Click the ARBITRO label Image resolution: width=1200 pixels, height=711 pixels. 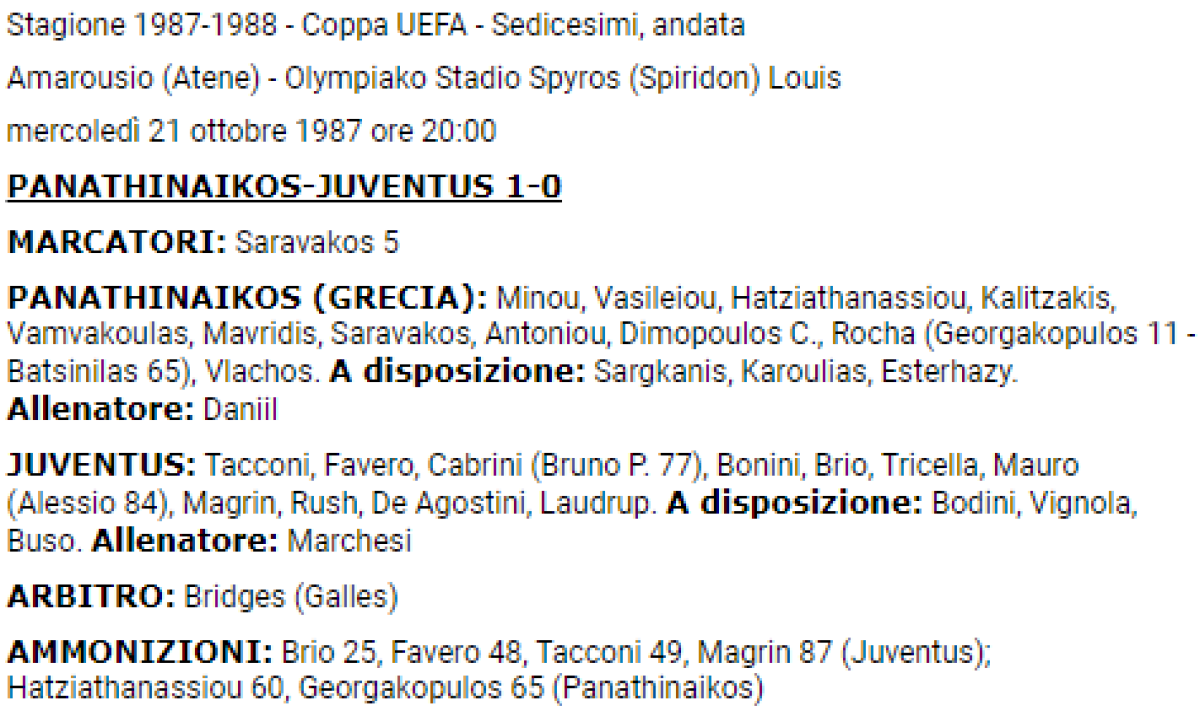91,597
